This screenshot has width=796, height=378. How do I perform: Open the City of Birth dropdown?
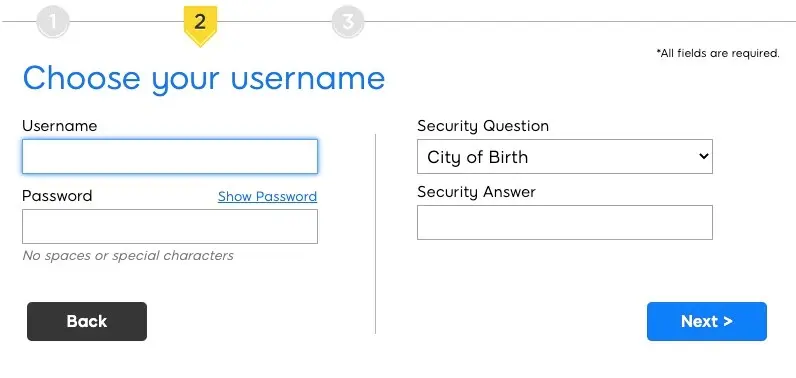point(565,157)
